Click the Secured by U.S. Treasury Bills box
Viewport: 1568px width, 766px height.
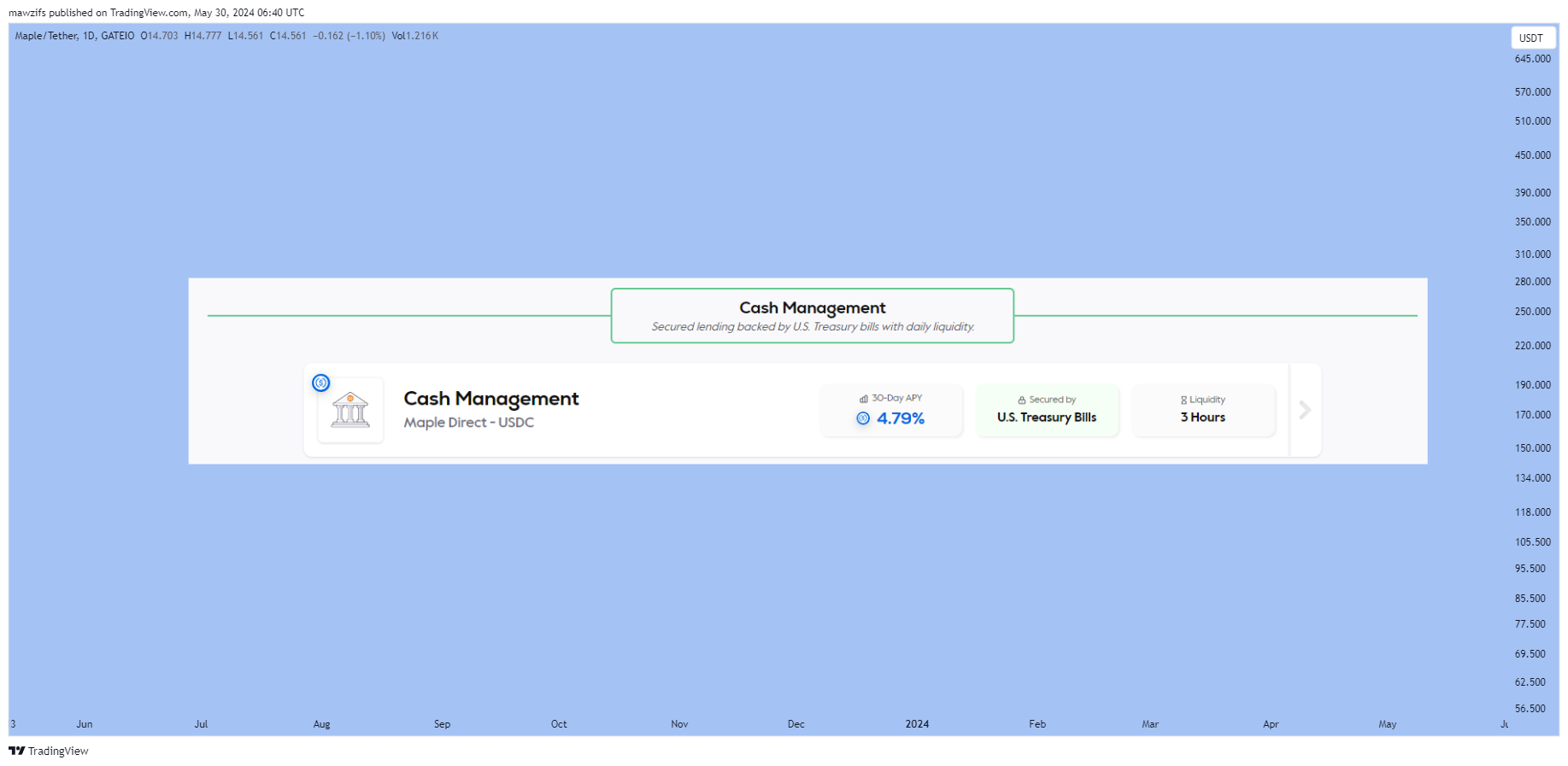point(1047,410)
